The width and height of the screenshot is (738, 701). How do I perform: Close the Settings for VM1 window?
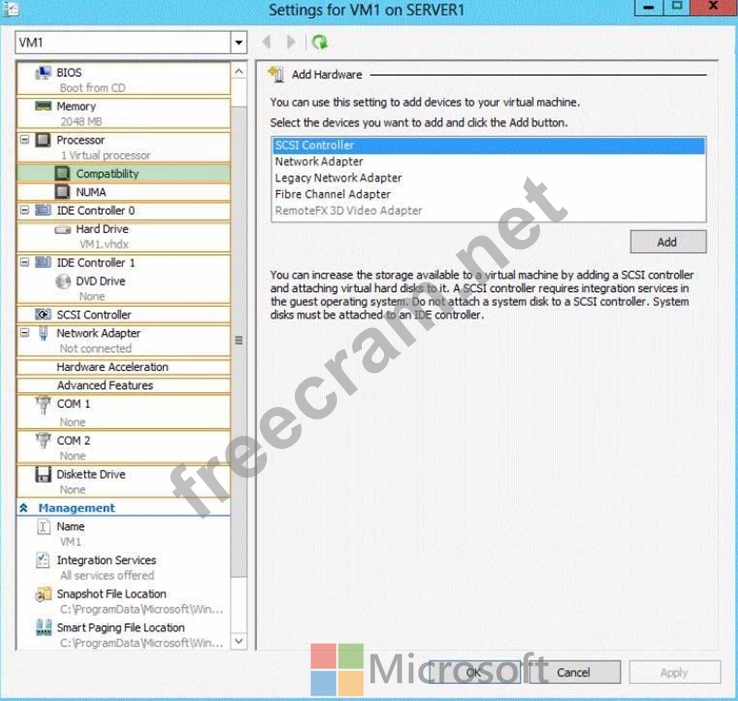click(714, 7)
